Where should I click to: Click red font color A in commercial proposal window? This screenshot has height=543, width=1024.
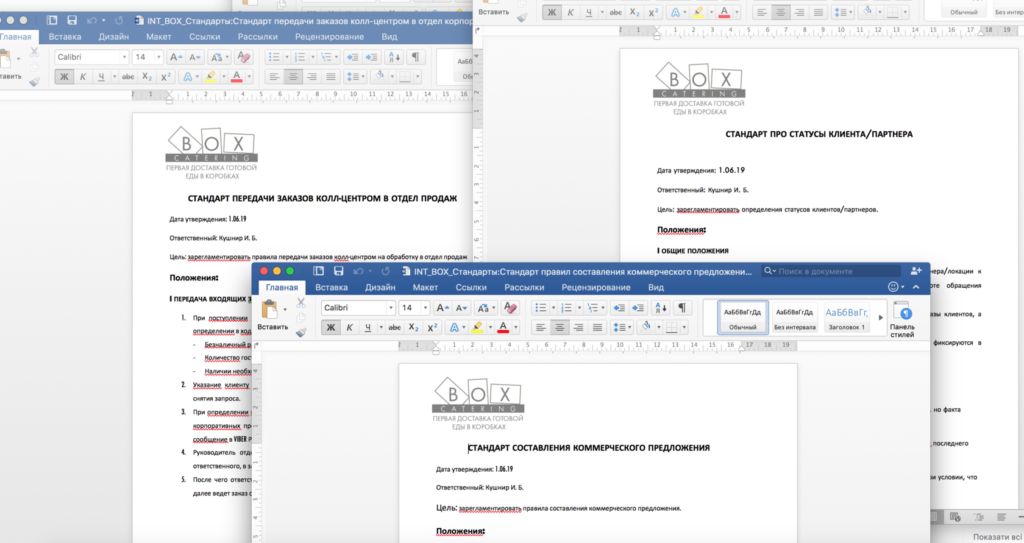pyautogui.click(x=503, y=327)
